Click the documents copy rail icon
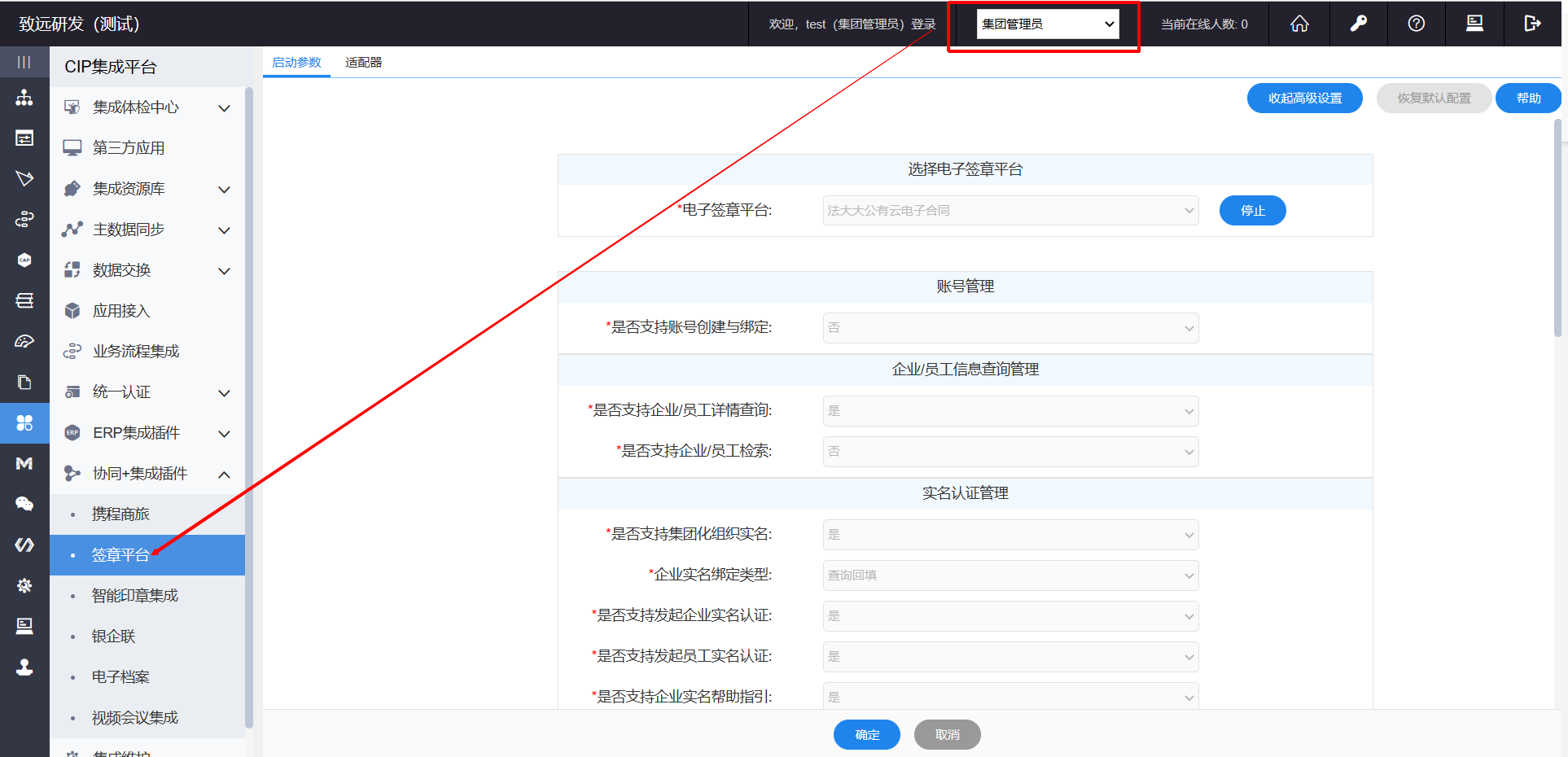Image resolution: width=1568 pixels, height=757 pixels. tap(24, 382)
